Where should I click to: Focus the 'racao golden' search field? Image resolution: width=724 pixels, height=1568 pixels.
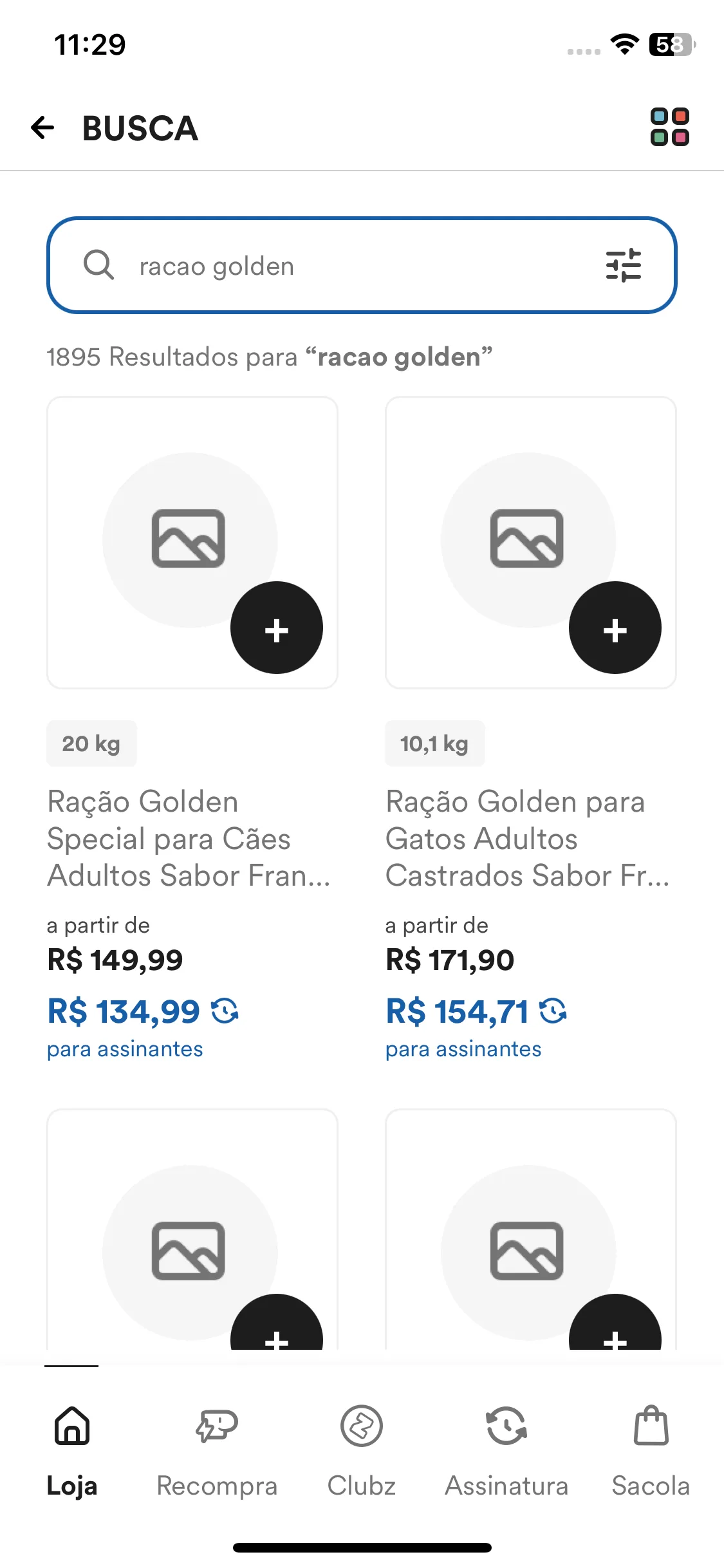tap(362, 265)
